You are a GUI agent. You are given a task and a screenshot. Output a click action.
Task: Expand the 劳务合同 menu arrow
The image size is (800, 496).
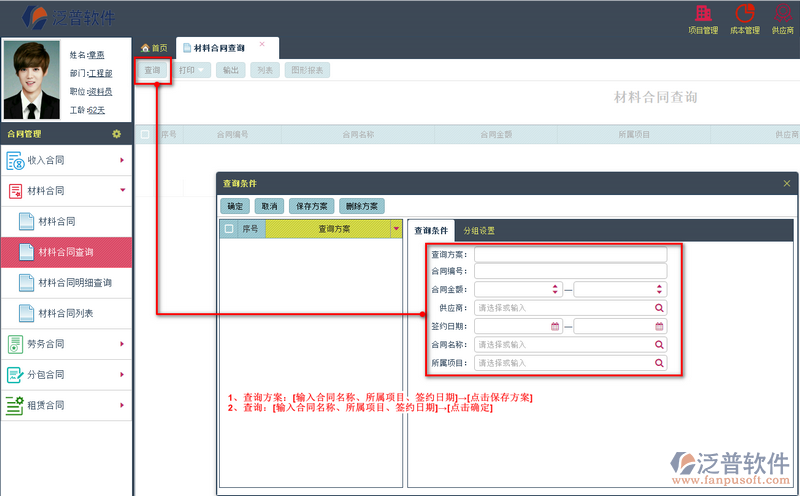[x=122, y=344]
